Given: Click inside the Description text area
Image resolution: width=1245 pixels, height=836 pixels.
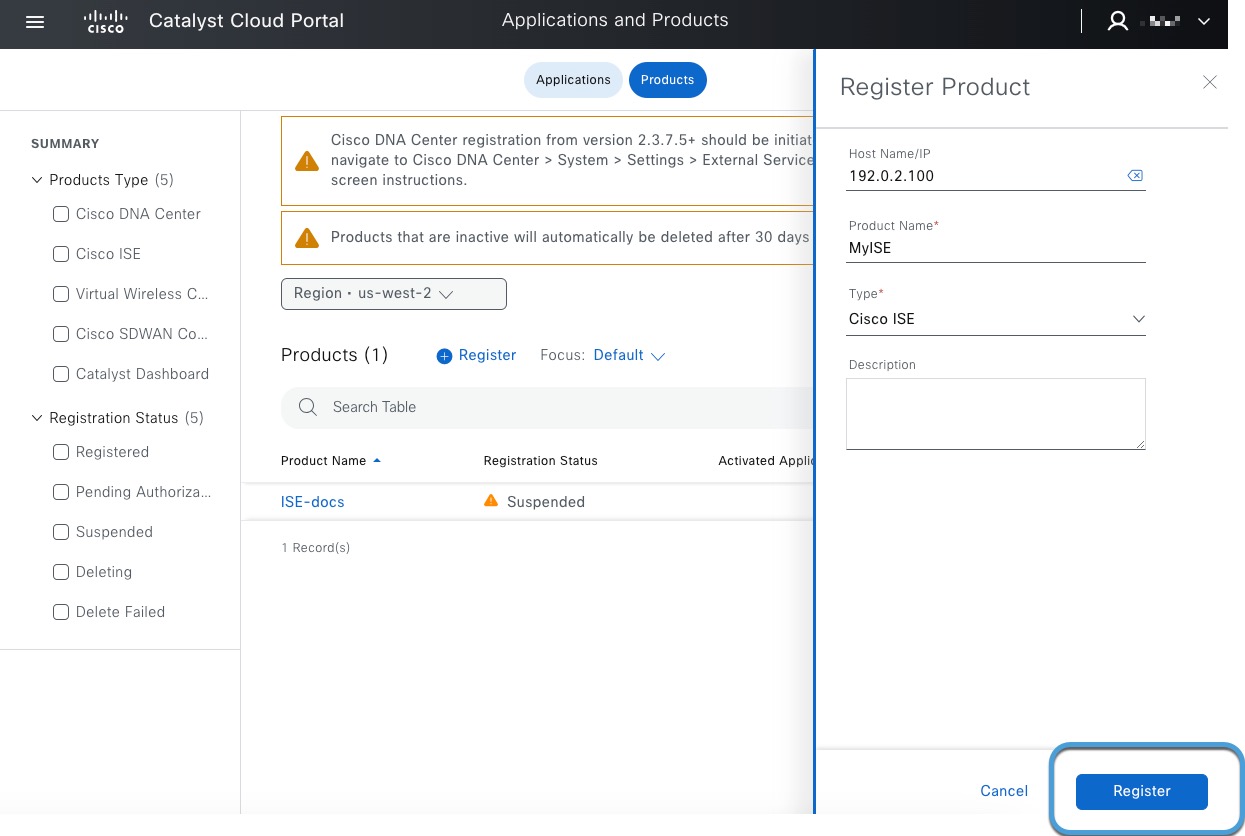Looking at the screenshot, I should [995, 413].
